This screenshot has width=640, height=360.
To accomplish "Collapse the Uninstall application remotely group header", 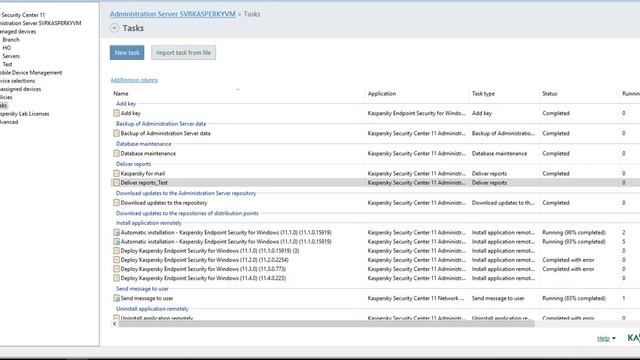I will tap(152, 309).
